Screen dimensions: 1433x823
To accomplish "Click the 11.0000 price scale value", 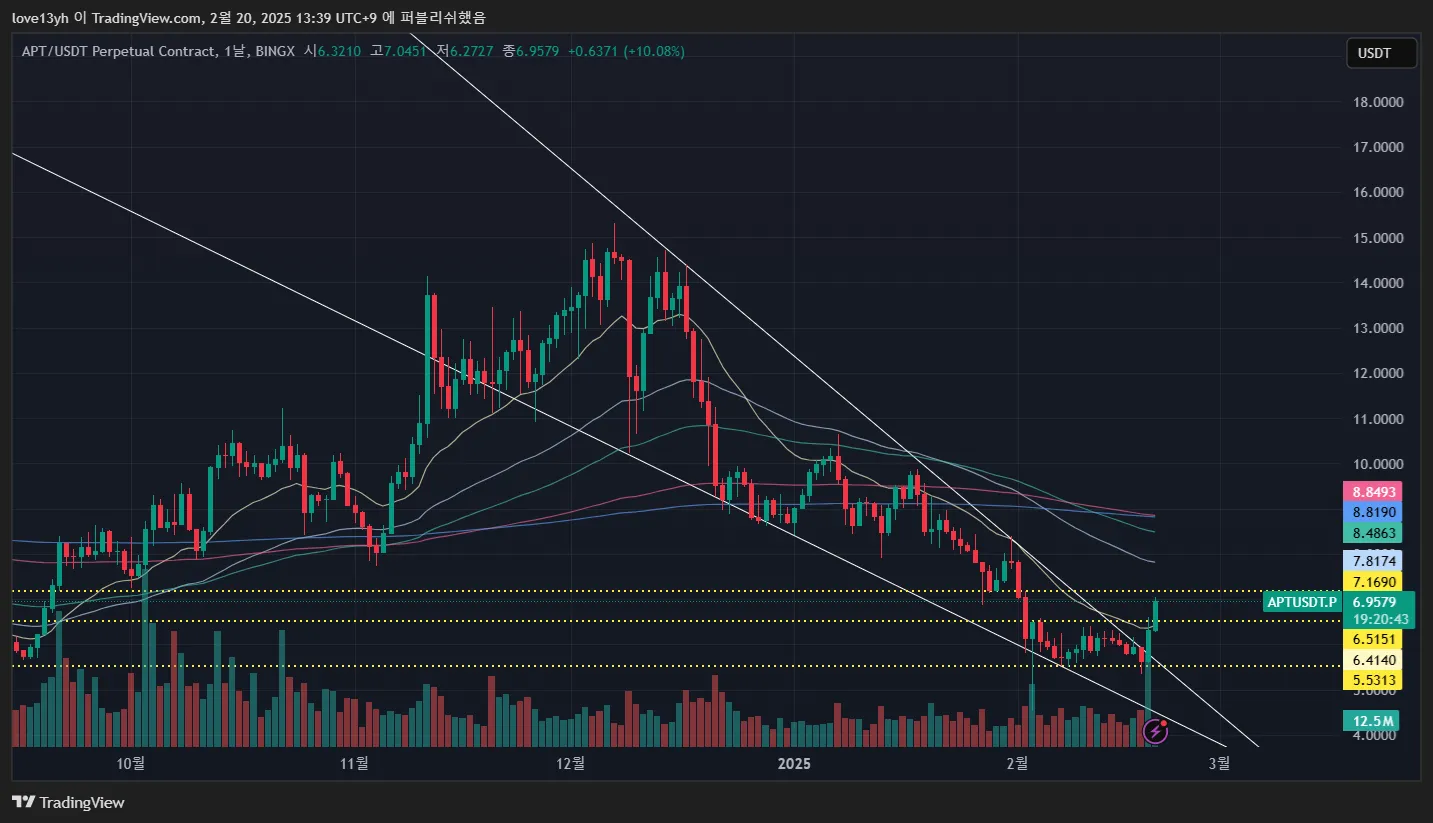I will pos(1379,419).
